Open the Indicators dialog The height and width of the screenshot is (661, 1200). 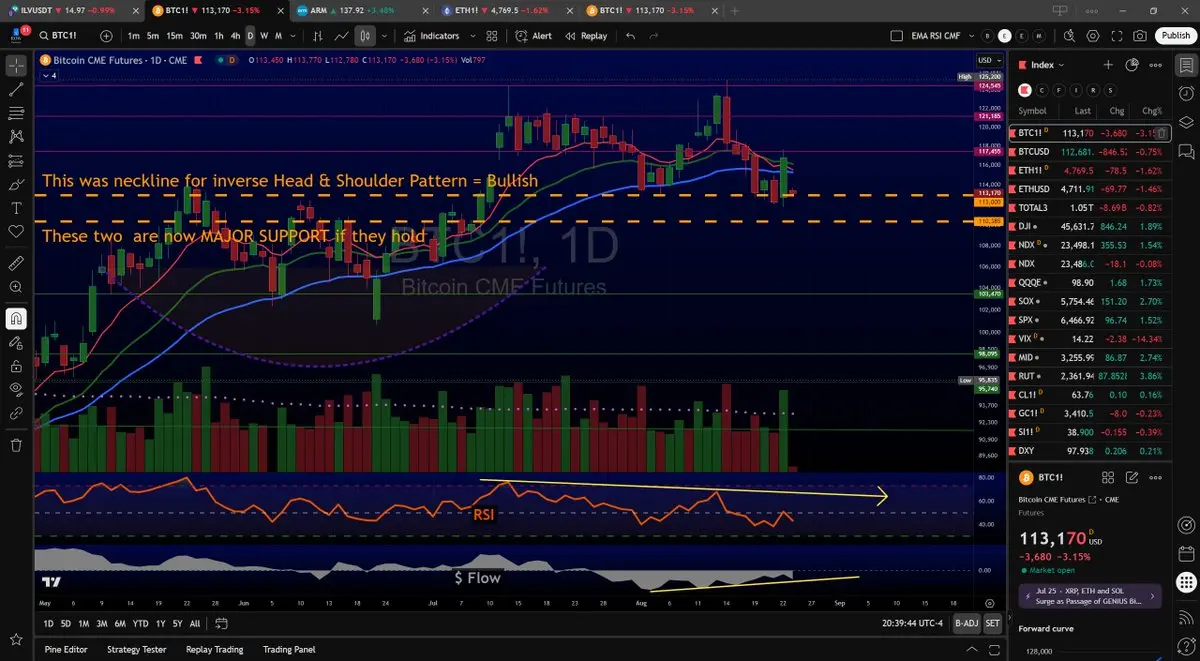click(432, 36)
